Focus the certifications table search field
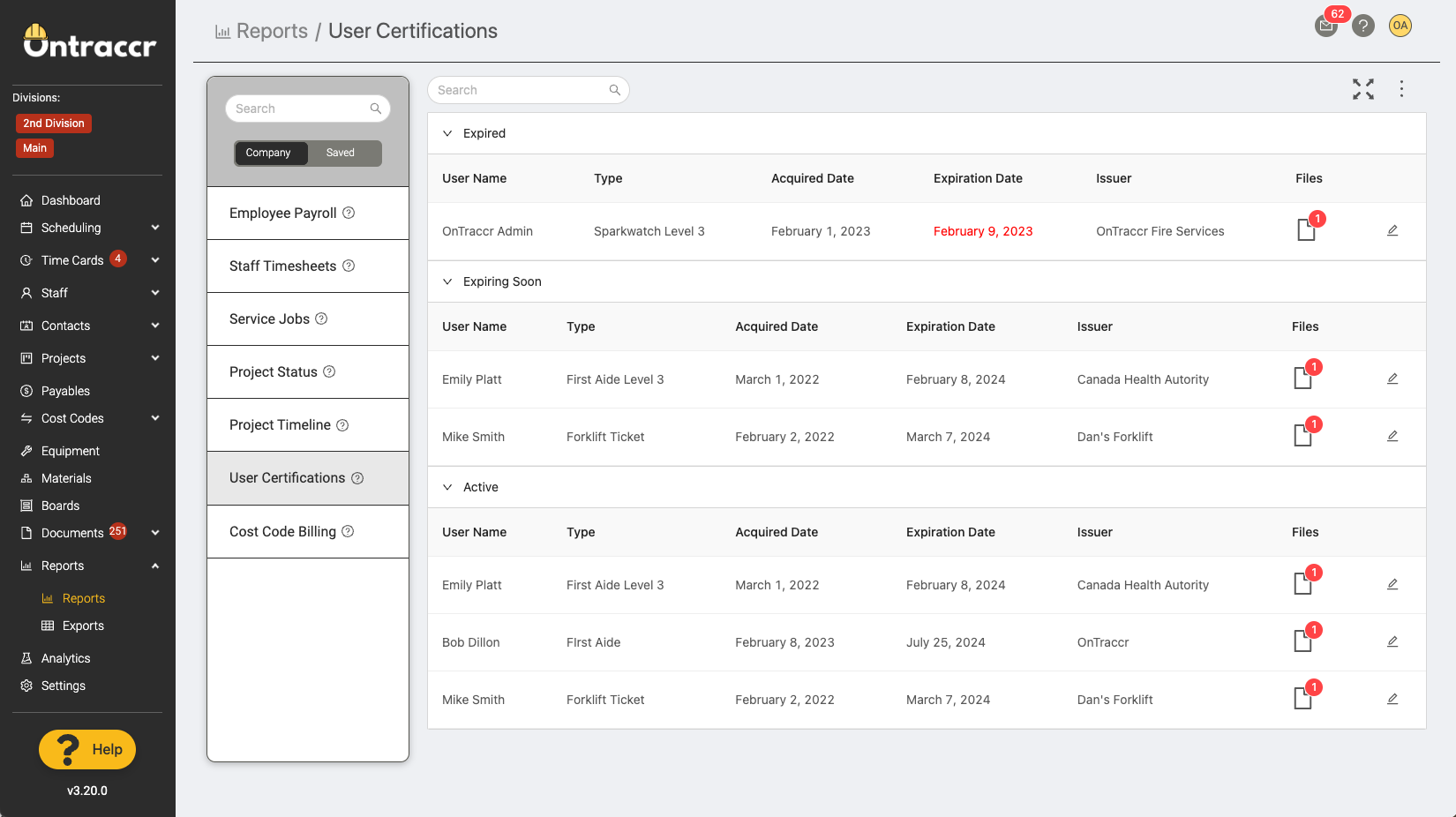 529,90
